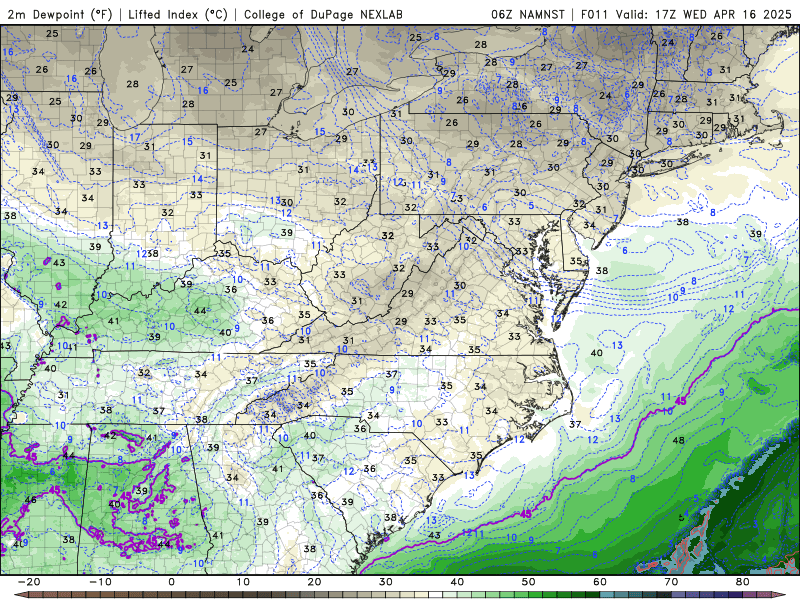This screenshot has height=600, width=800.
Task: Click the '2m Dewpoint (°F)' title text
Action: (x=60, y=14)
